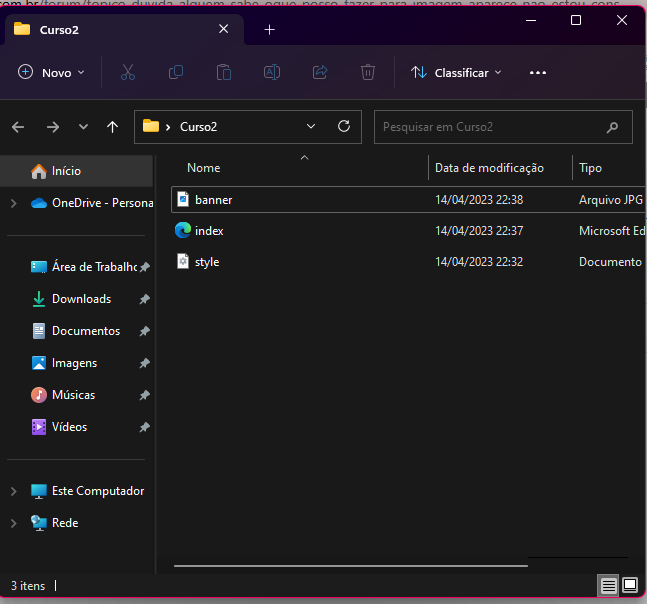Open Início in the navigation pane

(x=77, y=171)
